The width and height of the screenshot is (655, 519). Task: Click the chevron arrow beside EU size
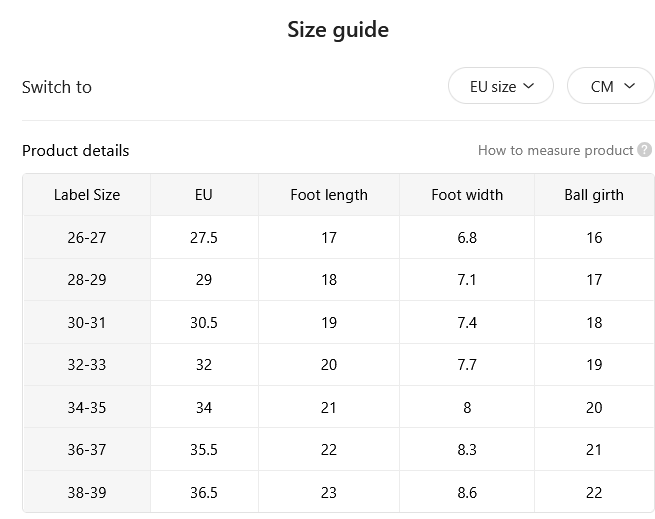click(x=528, y=86)
